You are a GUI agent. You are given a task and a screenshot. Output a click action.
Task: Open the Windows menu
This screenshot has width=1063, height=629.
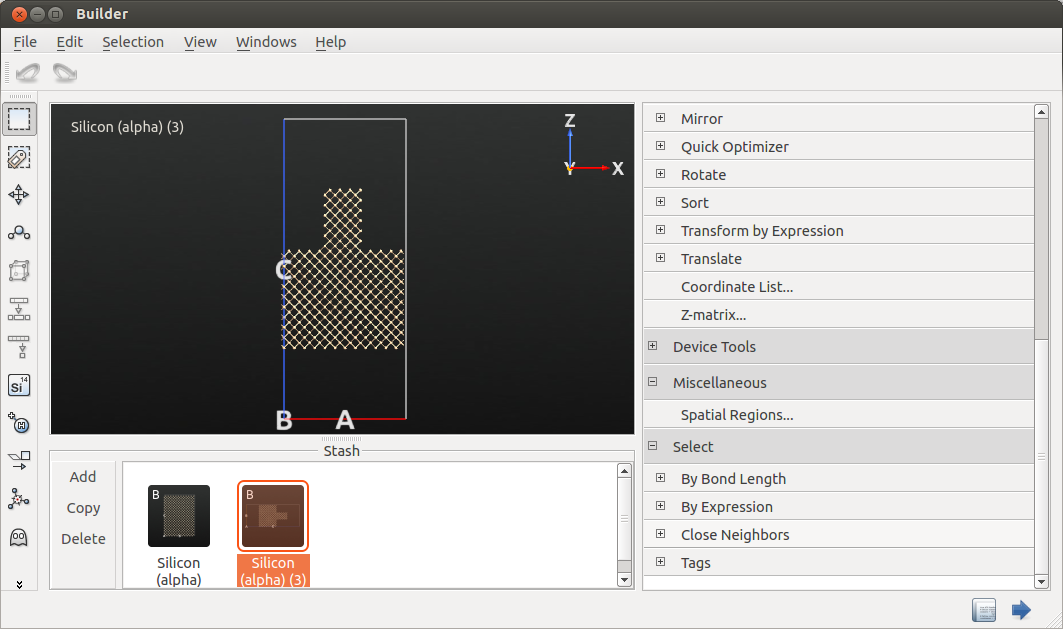point(266,42)
